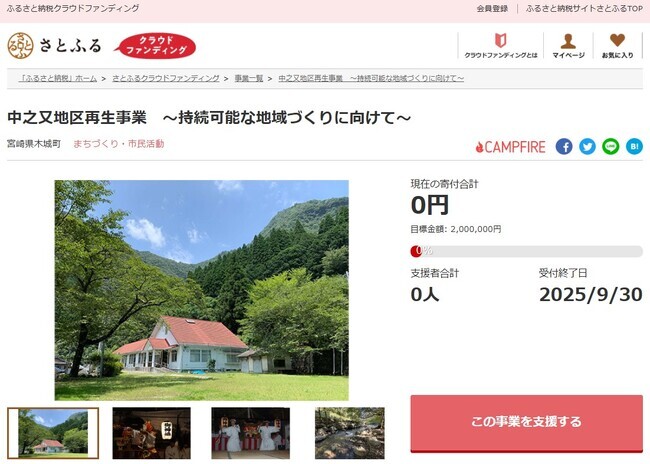Open さとふるクラウドファンディング breadcrumb link
Image resolution: width=650 pixels, height=464 pixels.
(166, 78)
